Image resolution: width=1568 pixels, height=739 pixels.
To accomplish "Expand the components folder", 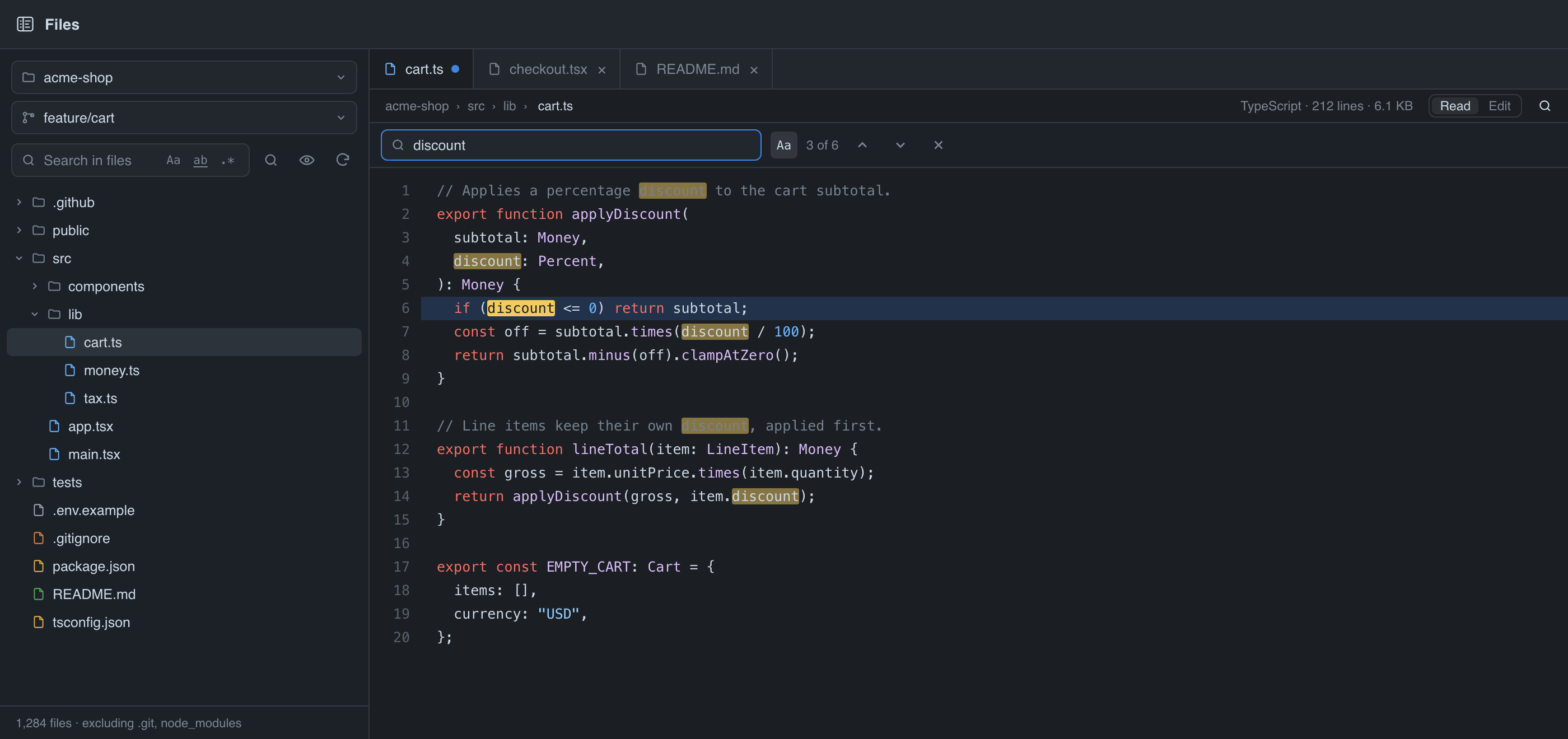I will tap(184, 286).
